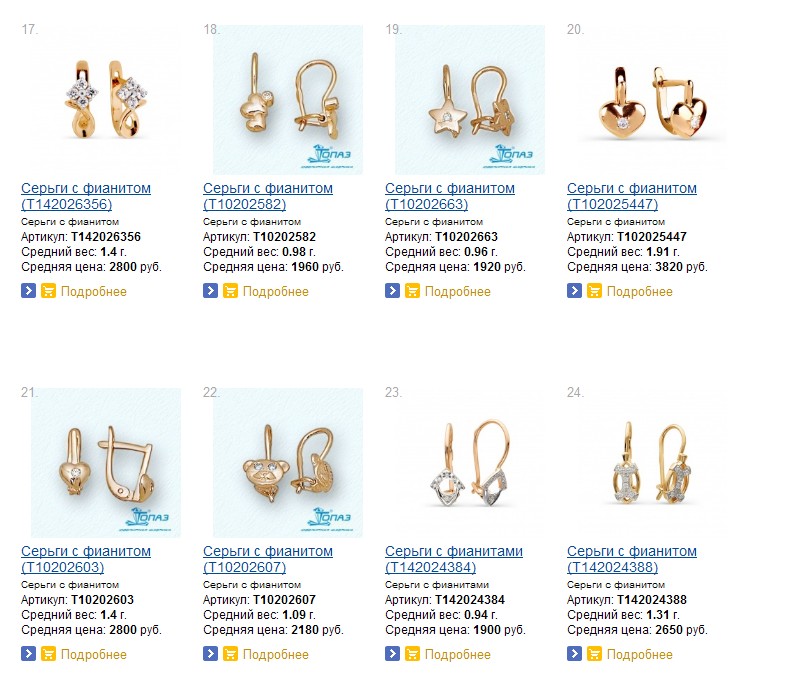
Task: Open star-shaped earrings thumbnail number 19
Action: [470, 100]
